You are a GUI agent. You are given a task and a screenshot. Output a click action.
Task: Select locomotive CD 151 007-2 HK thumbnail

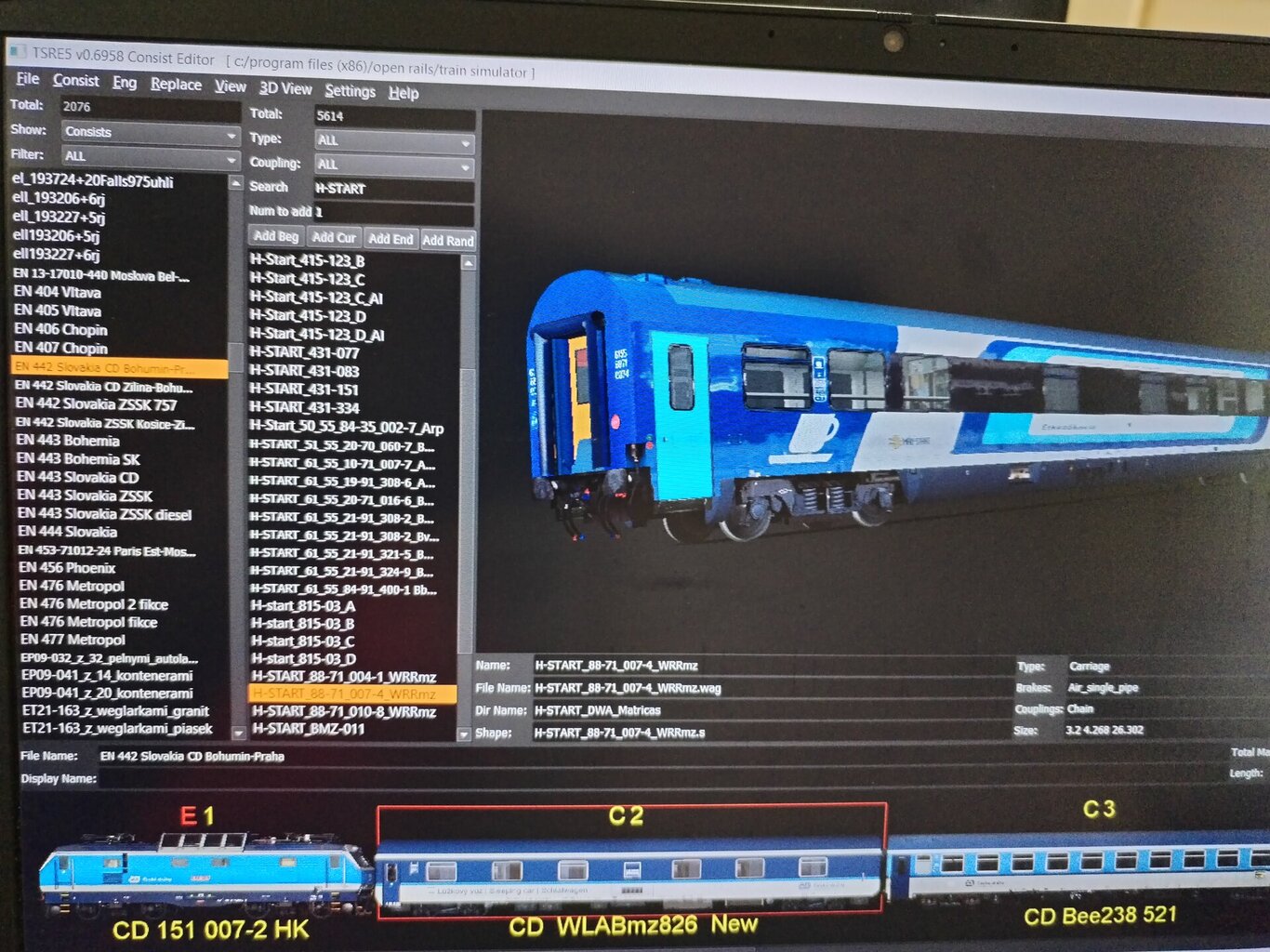205,873
